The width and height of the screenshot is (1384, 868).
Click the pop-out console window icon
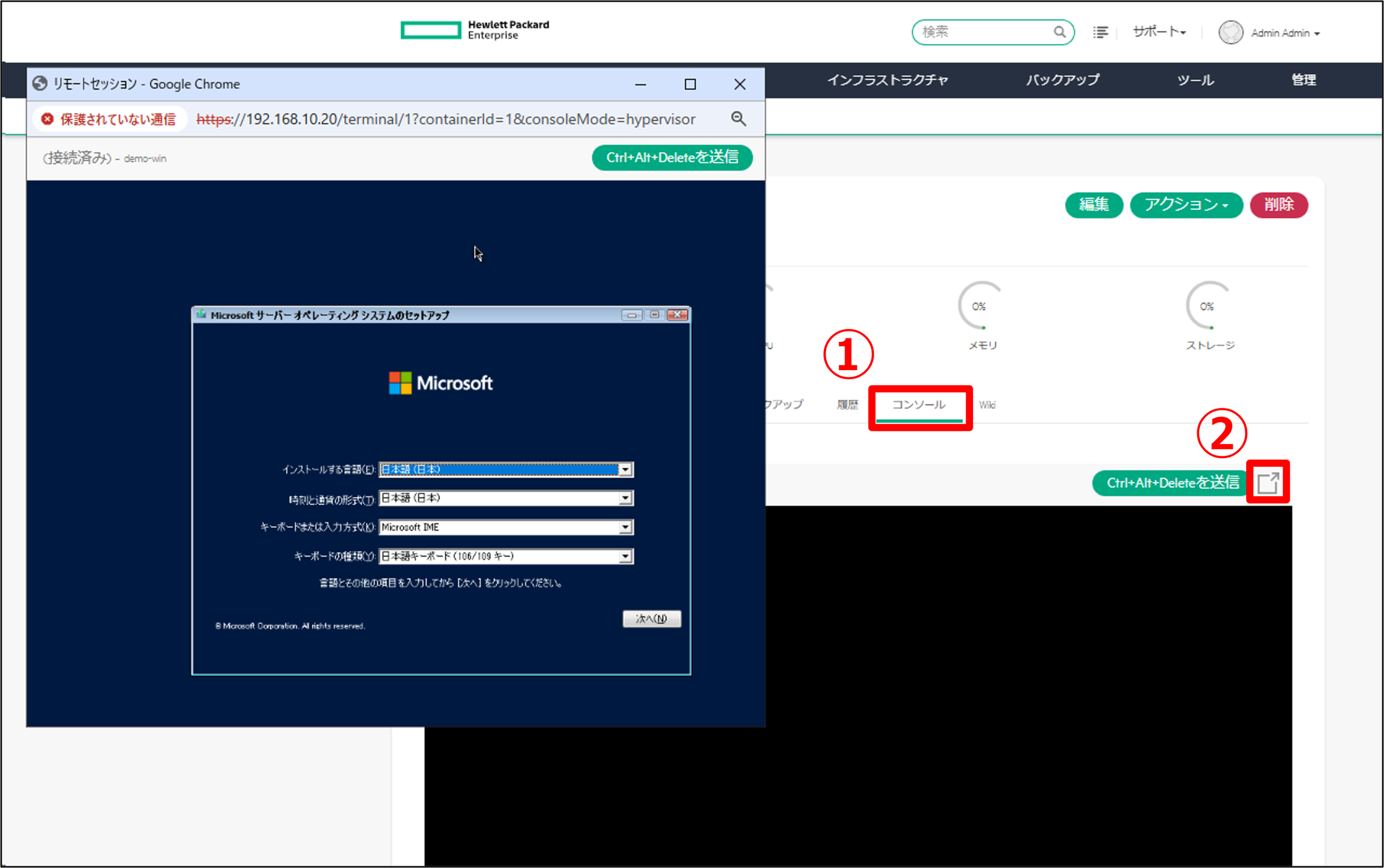pos(1267,482)
